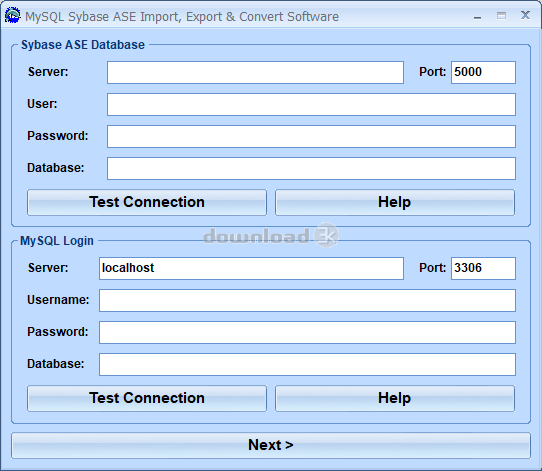
Task: Test Connection for Sybase ASE Database
Action: pos(147,202)
